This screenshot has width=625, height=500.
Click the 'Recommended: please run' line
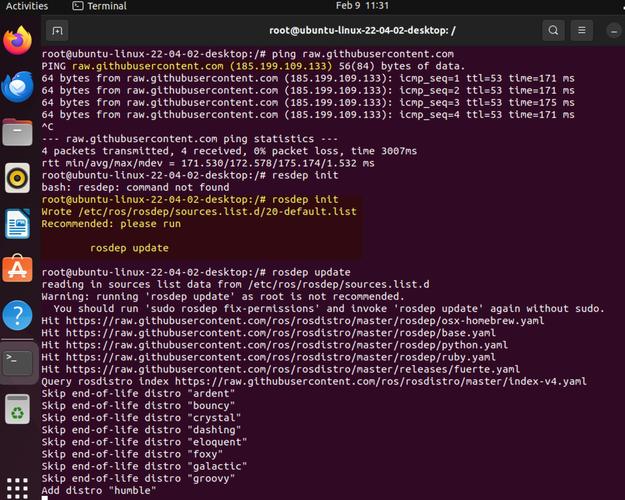111,224
